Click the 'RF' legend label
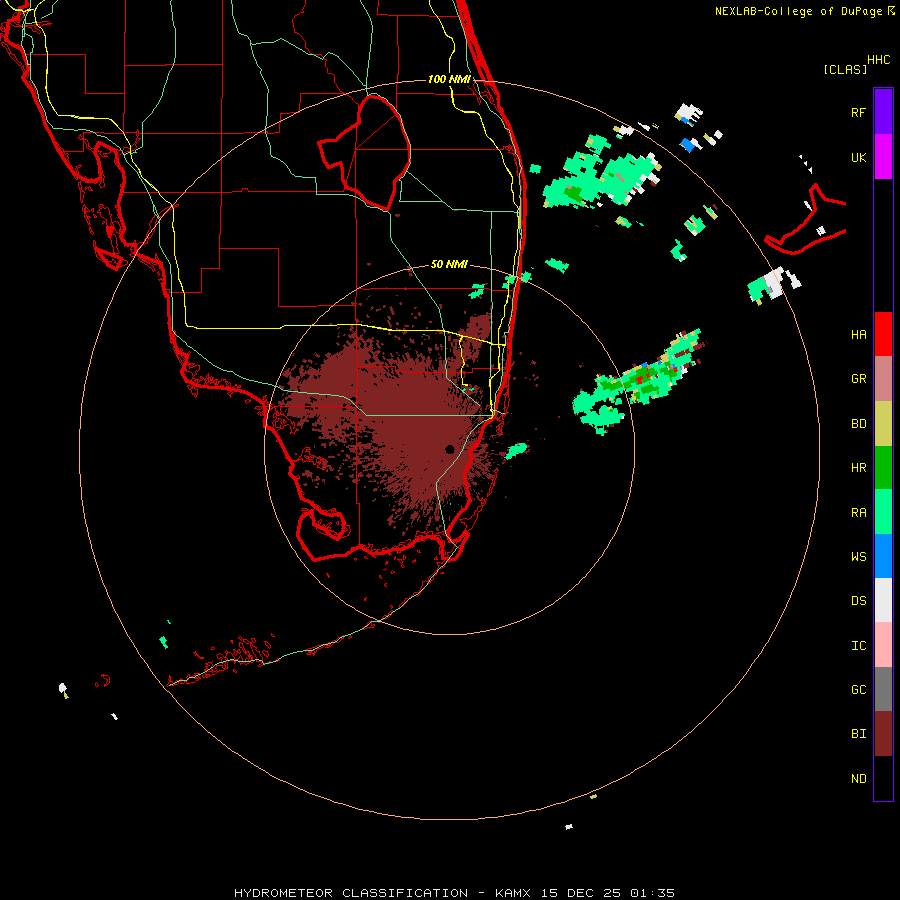Image resolution: width=900 pixels, height=900 pixels. tap(858, 112)
